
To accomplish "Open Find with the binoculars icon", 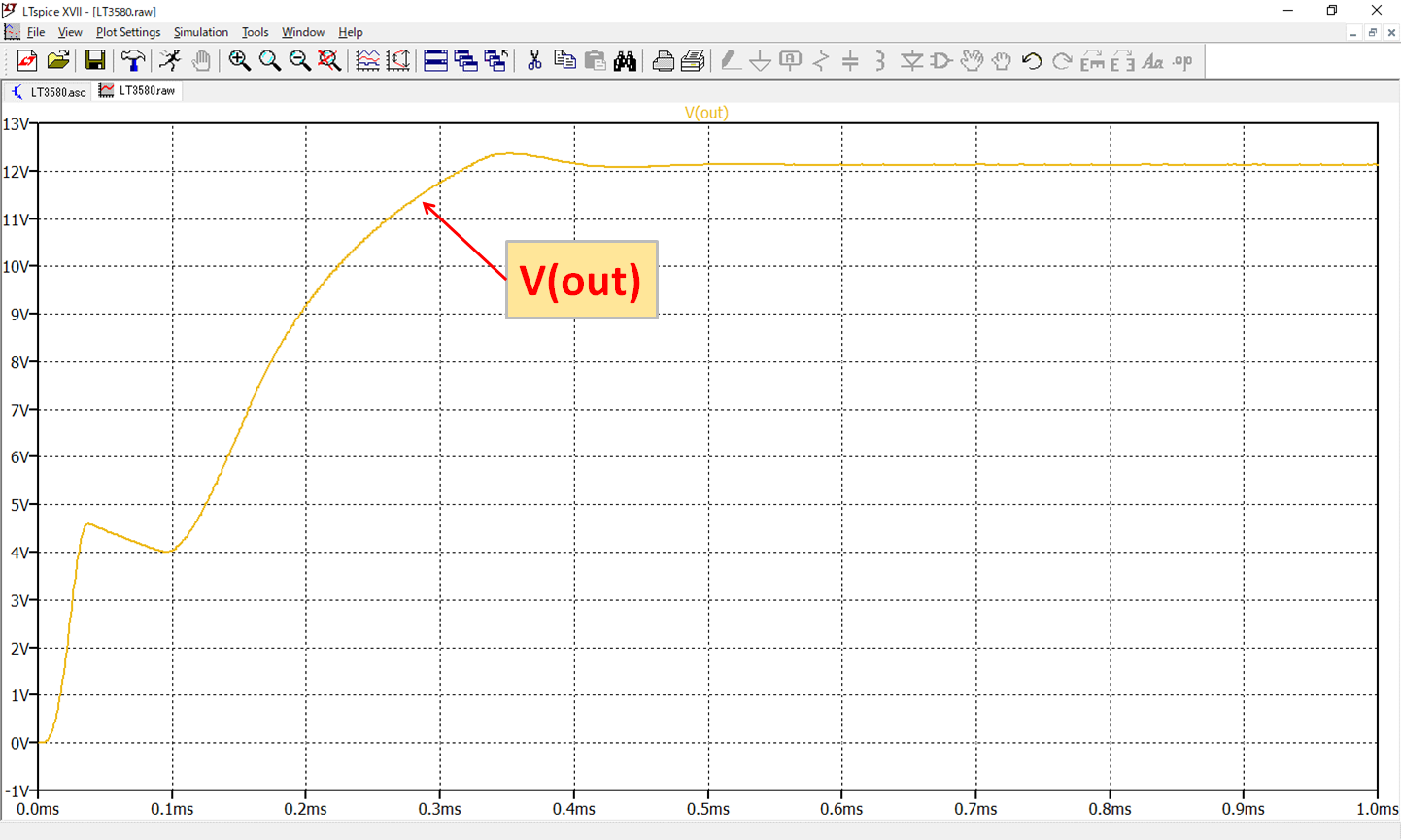I will point(625,61).
